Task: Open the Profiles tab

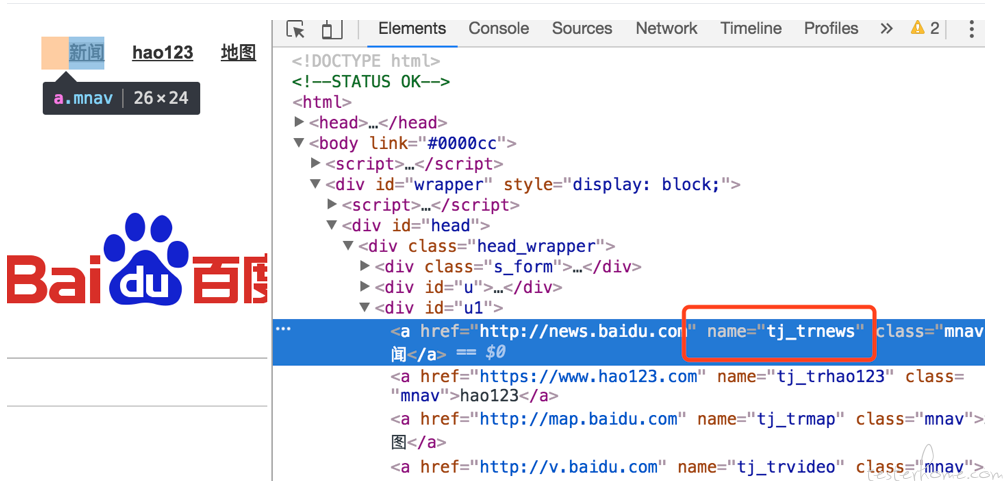Action: pyautogui.click(x=831, y=28)
